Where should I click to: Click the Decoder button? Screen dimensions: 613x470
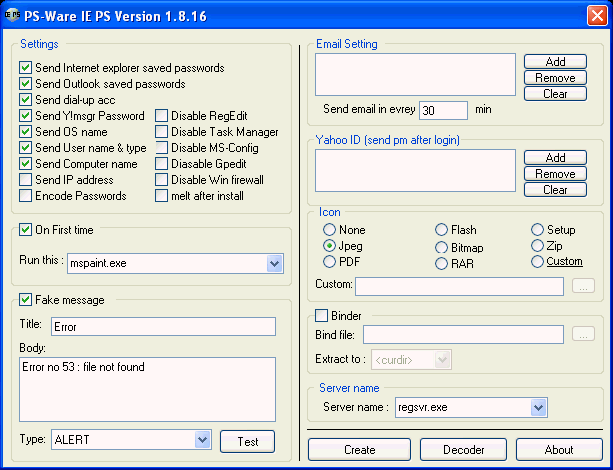[x=463, y=450]
